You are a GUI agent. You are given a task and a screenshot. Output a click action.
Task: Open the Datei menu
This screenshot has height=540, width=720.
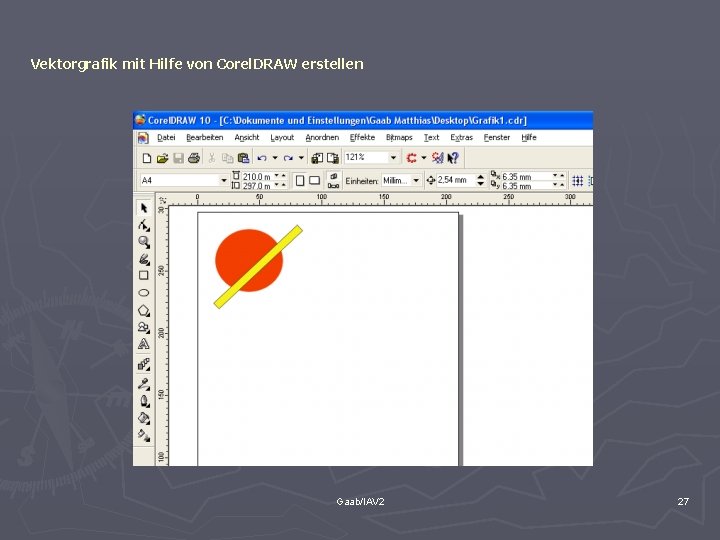click(166, 137)
